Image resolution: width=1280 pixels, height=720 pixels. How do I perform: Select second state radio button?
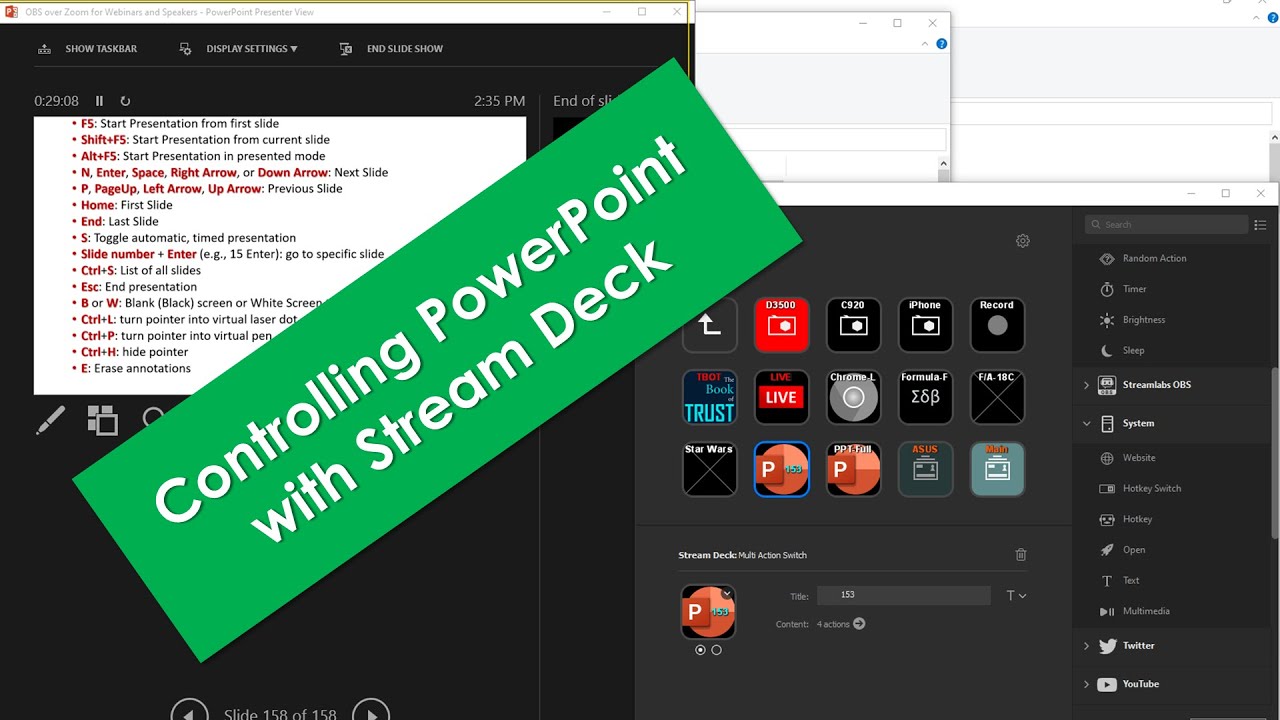pos(716,650)
